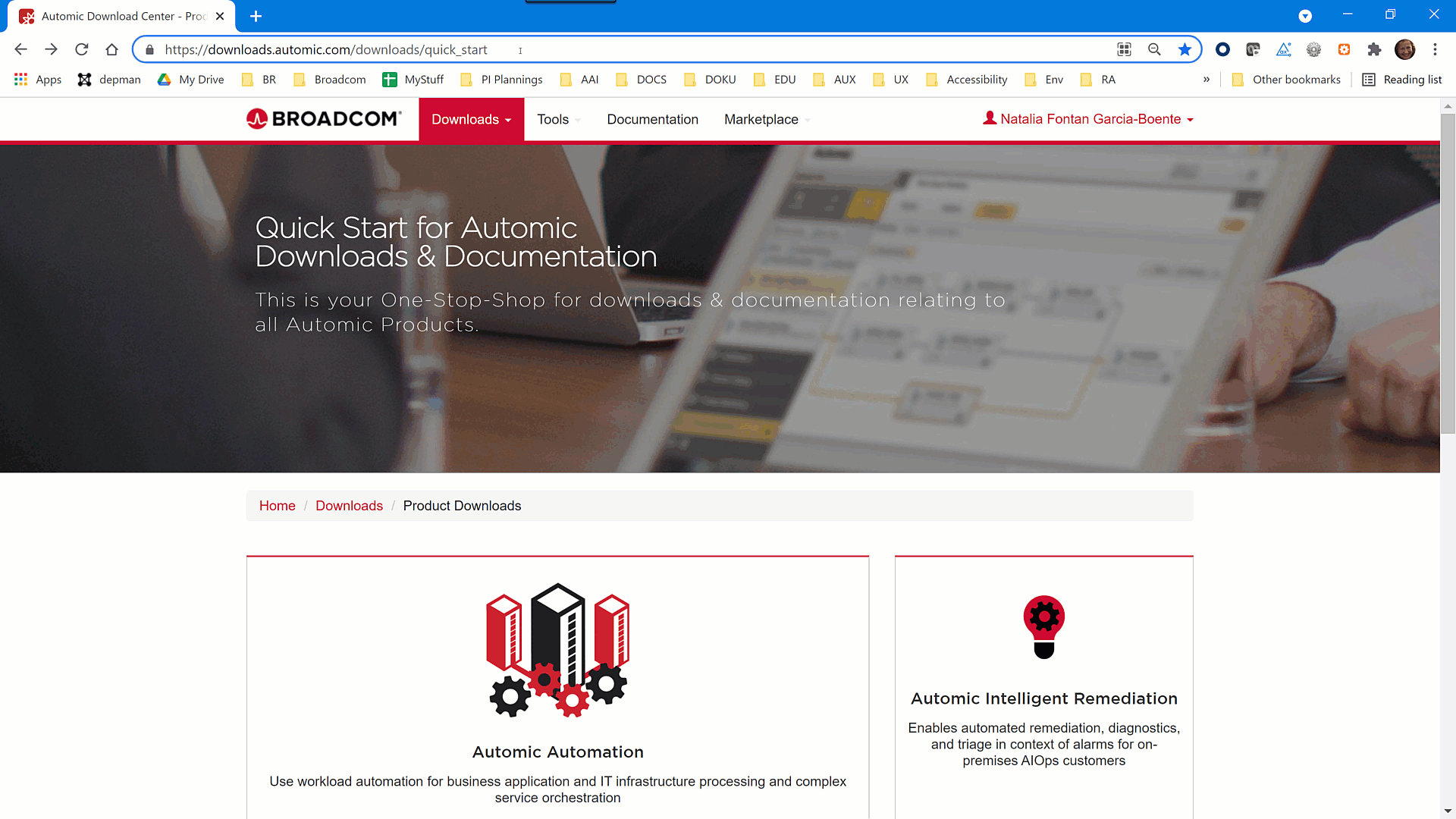The height and width of the screenshot is (819, 1456).
Task: Open the orange gear extension icon
Action: (x=1344, y=49)
